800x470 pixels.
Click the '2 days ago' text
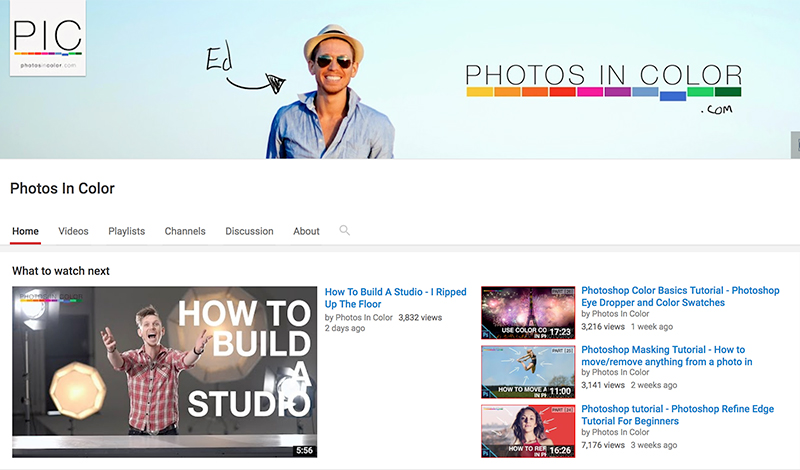(x=345, y=328)
